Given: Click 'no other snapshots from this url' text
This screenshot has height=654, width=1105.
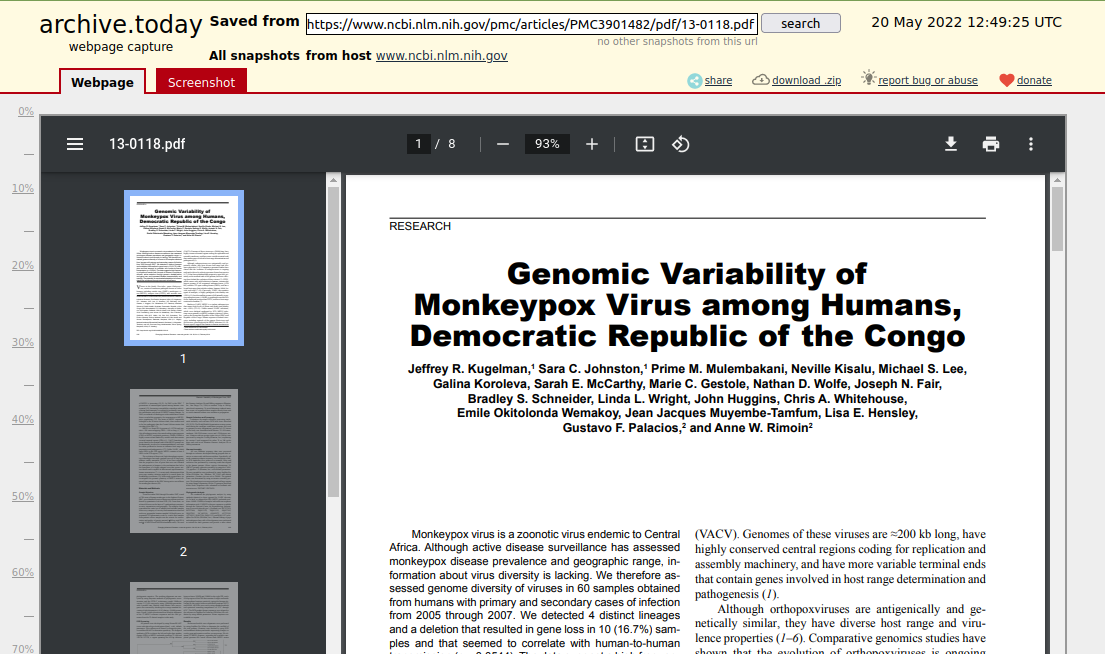Looking at the screenshot, I should click(x=677, y=42).
